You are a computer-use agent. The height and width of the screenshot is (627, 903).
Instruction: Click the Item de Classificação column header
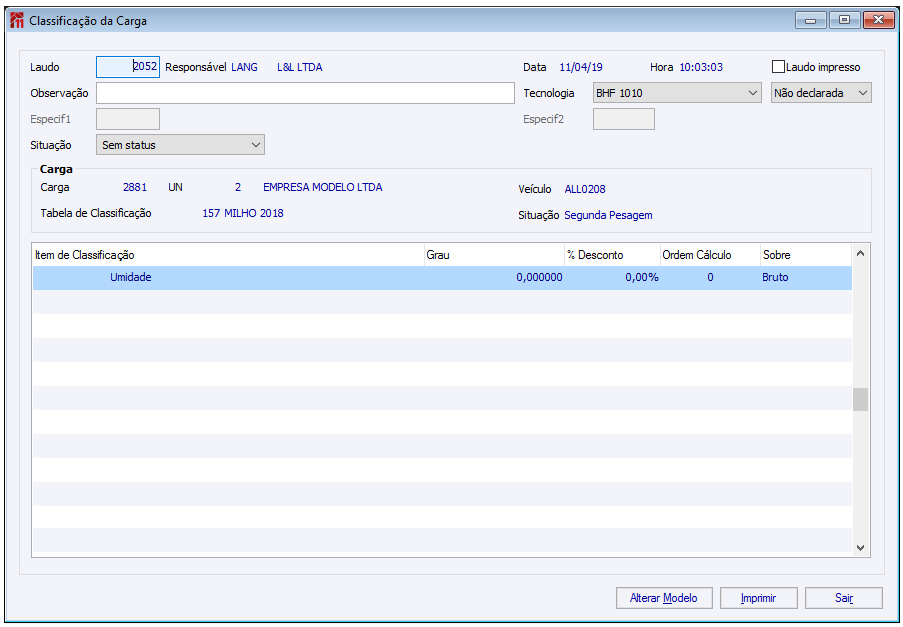tap(228, 255)
